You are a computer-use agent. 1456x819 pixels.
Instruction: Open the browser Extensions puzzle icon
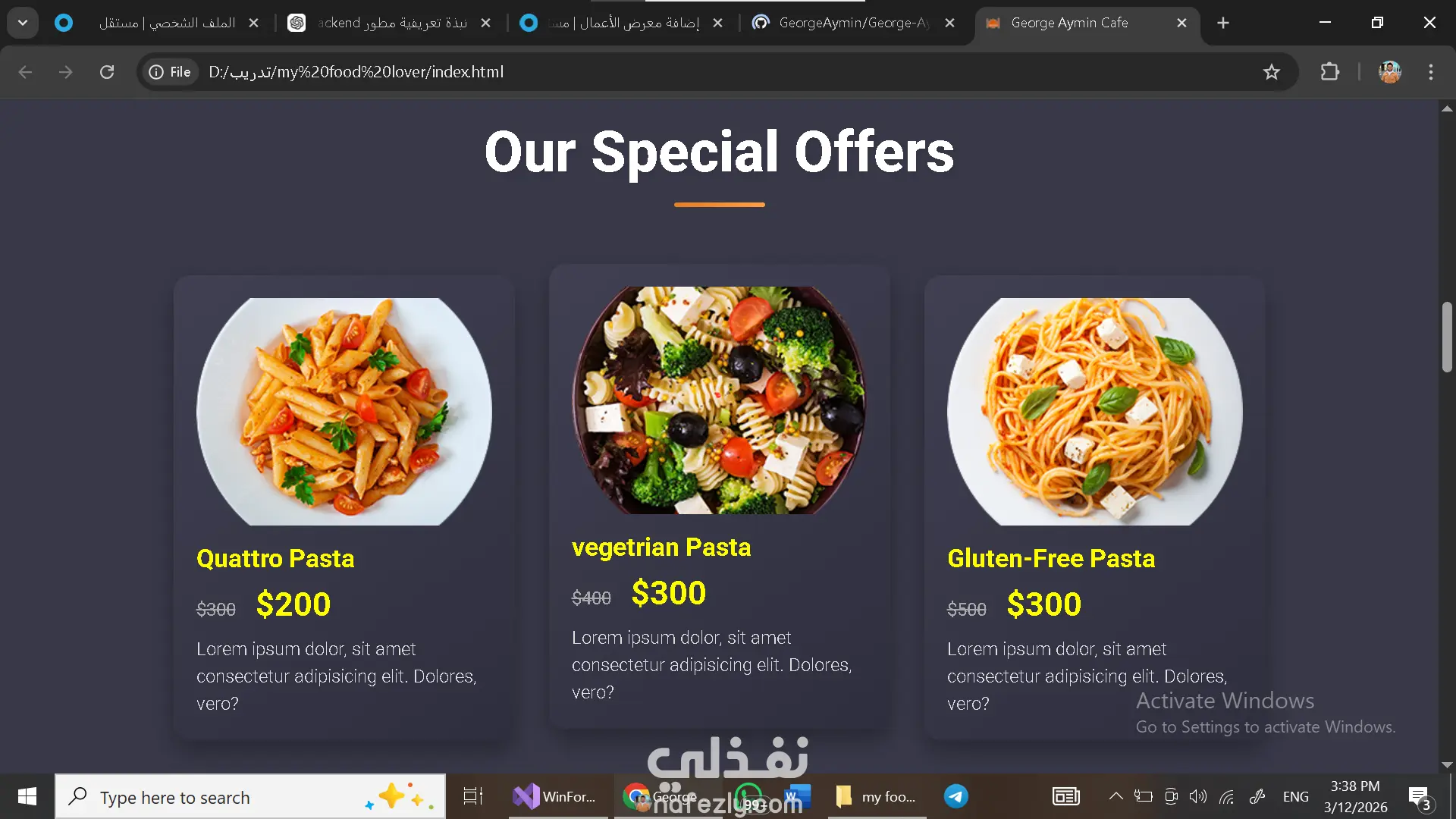point(1329,72)
